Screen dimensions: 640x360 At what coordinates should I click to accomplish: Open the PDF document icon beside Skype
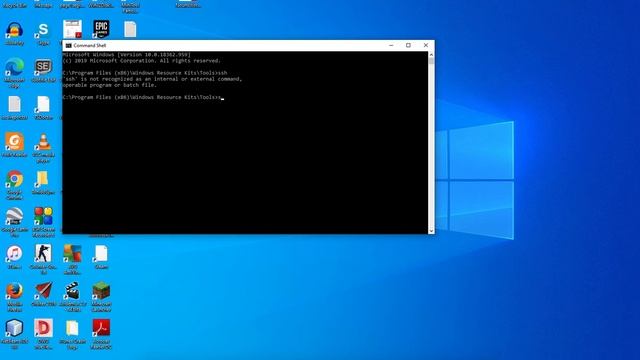point(72,29)
